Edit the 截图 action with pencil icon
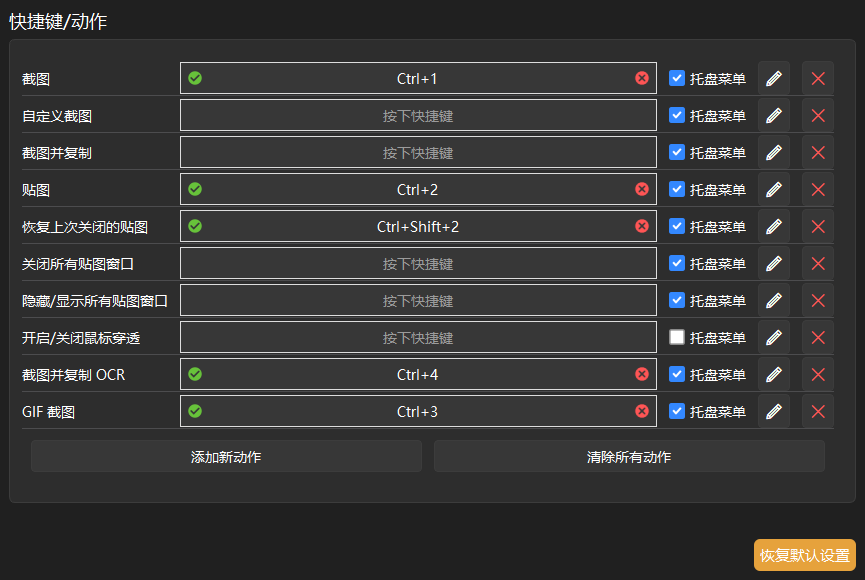Image resolution: width=865 pixels, height=580 pixels. point(774,78)
